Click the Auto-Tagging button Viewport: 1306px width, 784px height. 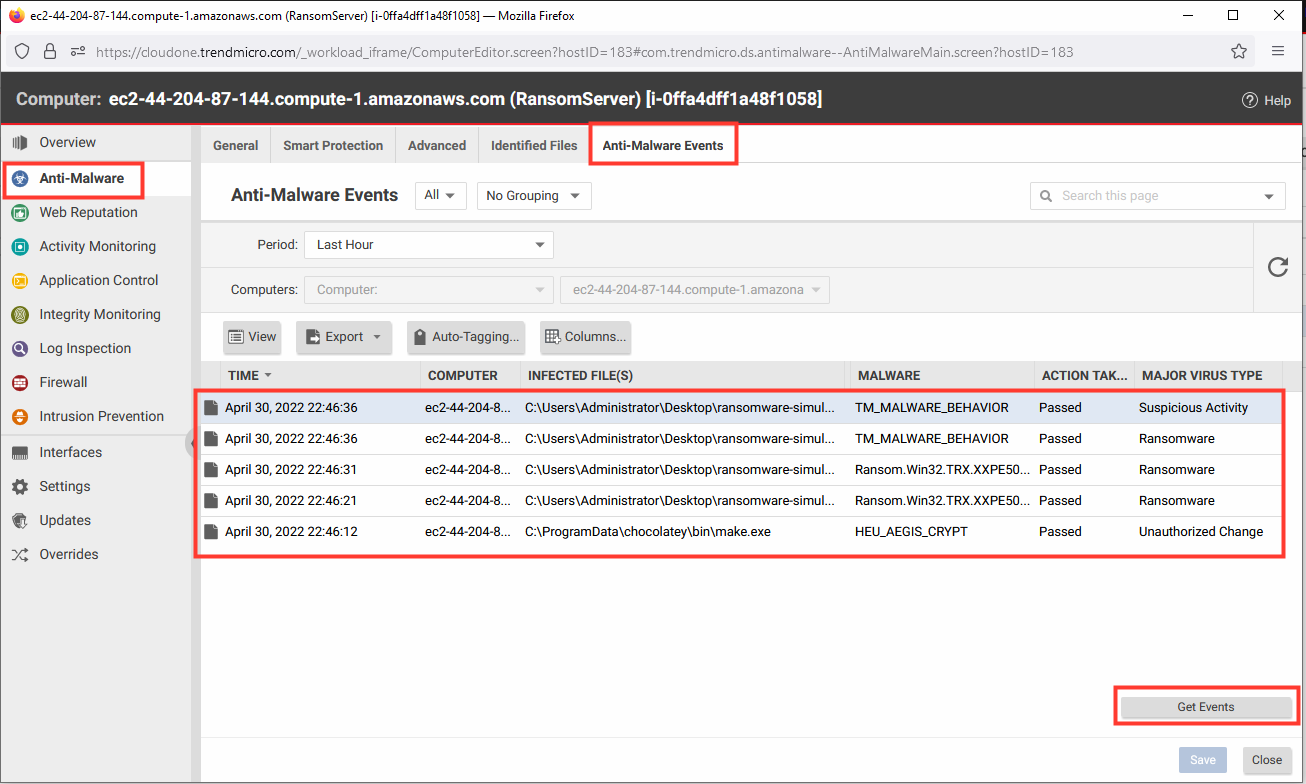465,337
